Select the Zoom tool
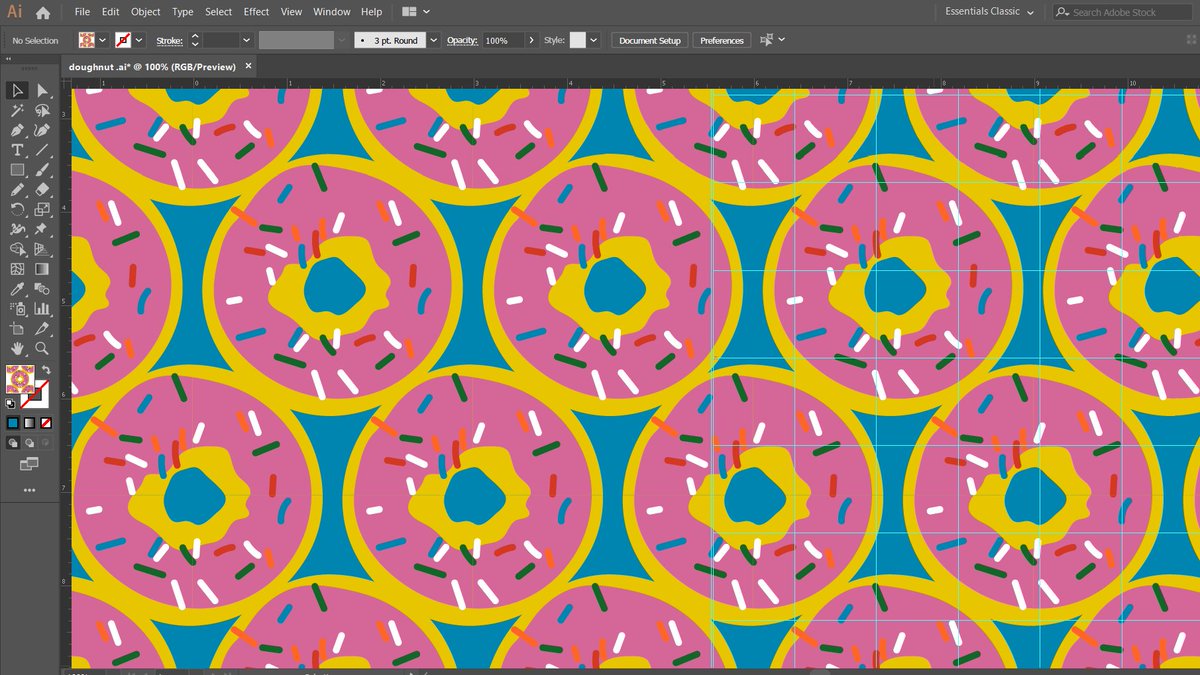This screenshot has width=1200, height=675. 42,348
